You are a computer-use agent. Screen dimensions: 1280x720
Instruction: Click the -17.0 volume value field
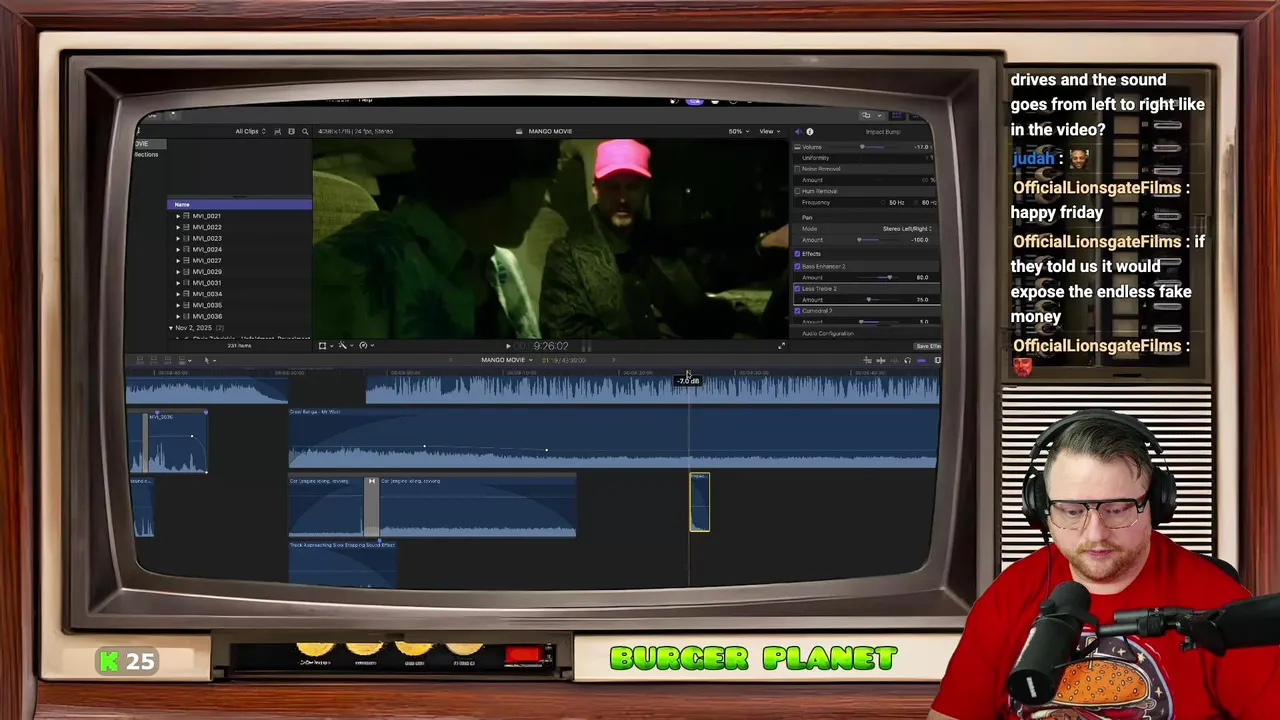tap(921, 147)
